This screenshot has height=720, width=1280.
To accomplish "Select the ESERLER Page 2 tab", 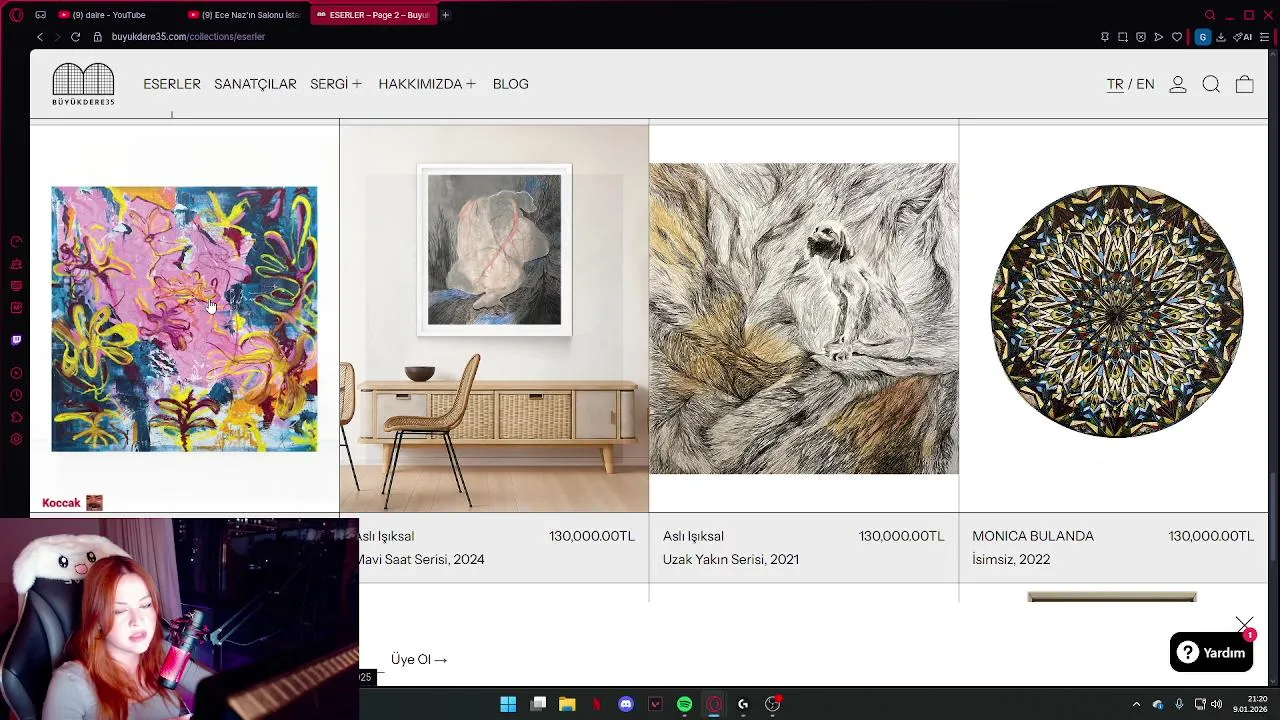I will point(373,15).
